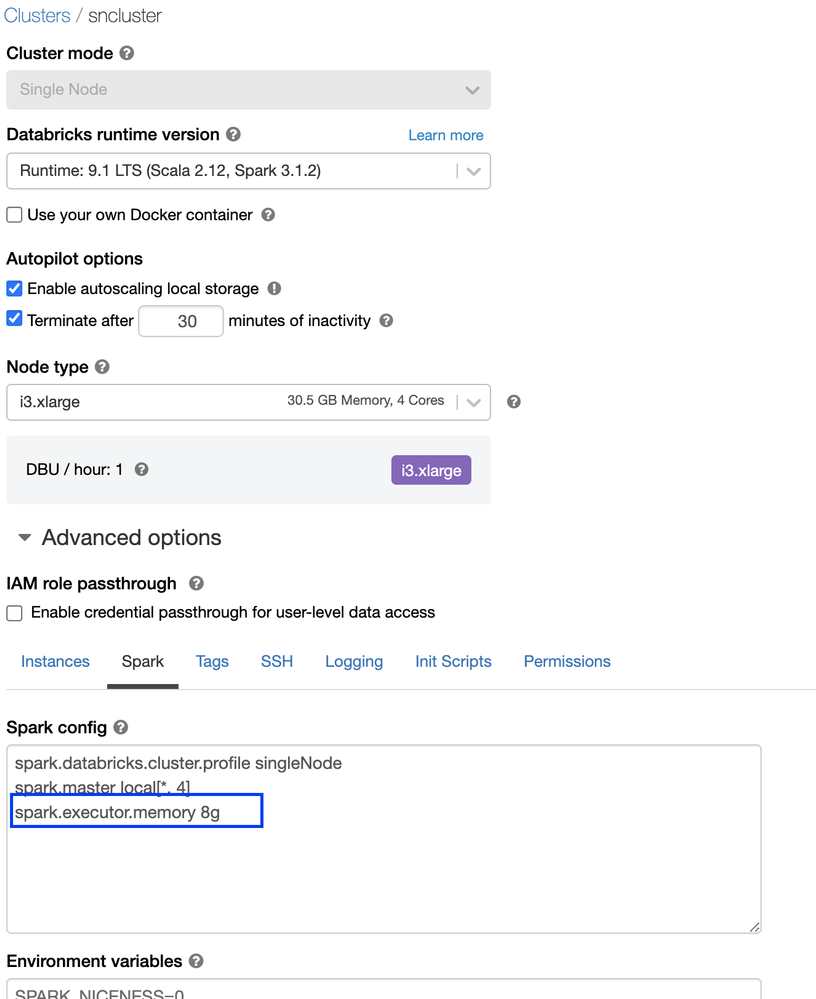The height and width of the screenshot is (999, 816).
Task: Open the Databricks runtime version dropdown
Action: (248, 171)
